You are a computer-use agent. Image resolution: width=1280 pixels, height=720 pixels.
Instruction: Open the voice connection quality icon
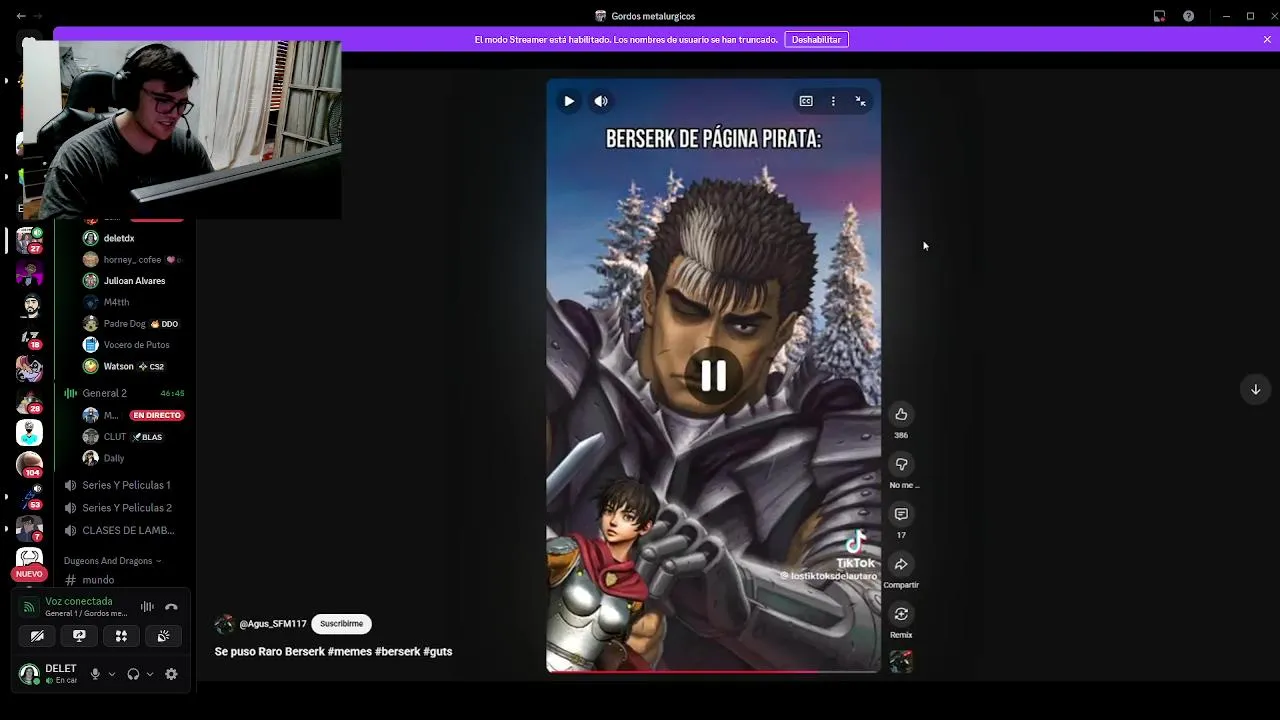coord(29,606)
